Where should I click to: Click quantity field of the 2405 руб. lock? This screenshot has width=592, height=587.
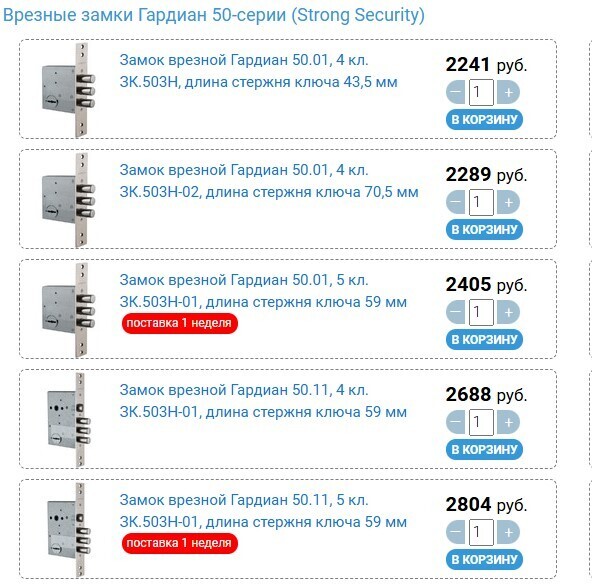481,312
